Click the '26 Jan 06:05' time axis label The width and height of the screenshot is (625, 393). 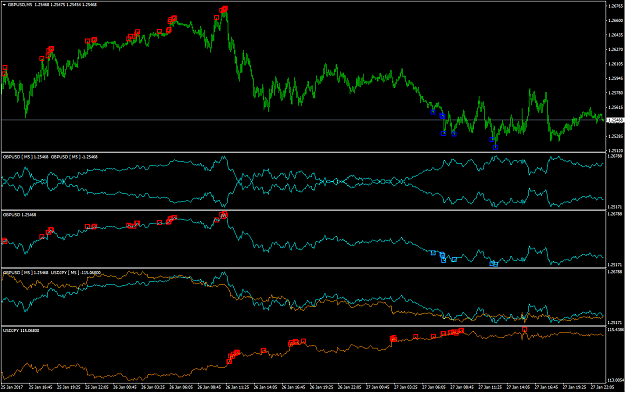181,387
